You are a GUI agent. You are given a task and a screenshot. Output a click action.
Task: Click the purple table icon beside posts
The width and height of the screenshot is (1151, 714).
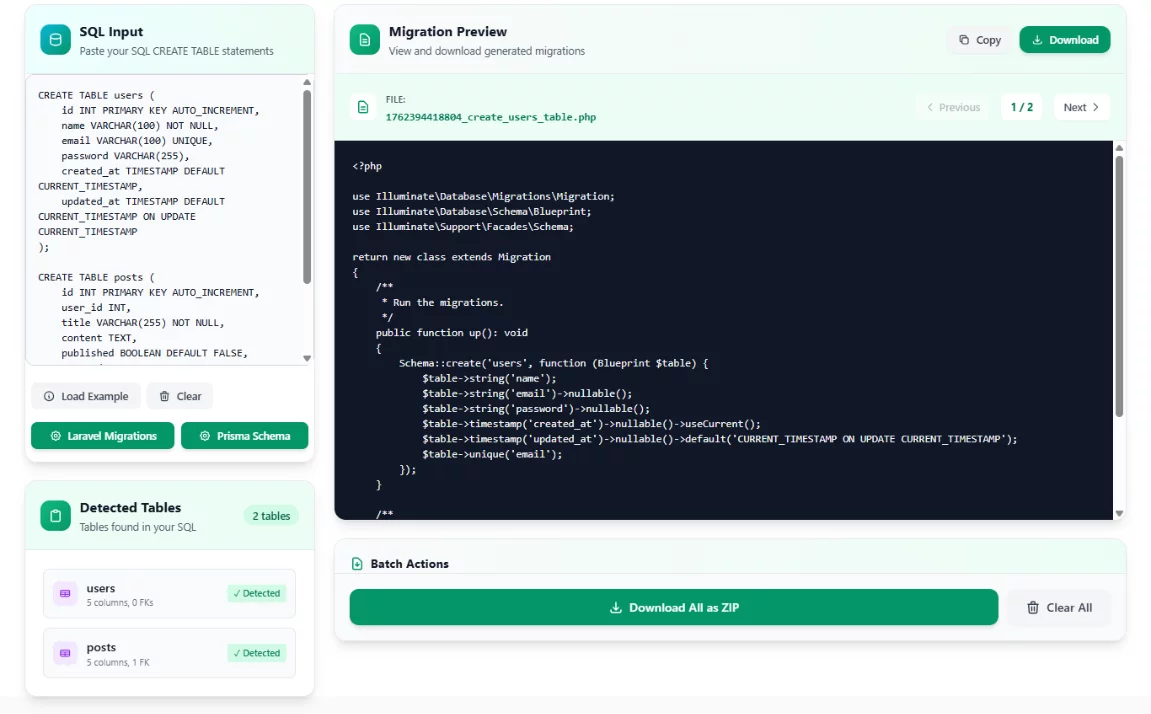click(x=64, y=652)
